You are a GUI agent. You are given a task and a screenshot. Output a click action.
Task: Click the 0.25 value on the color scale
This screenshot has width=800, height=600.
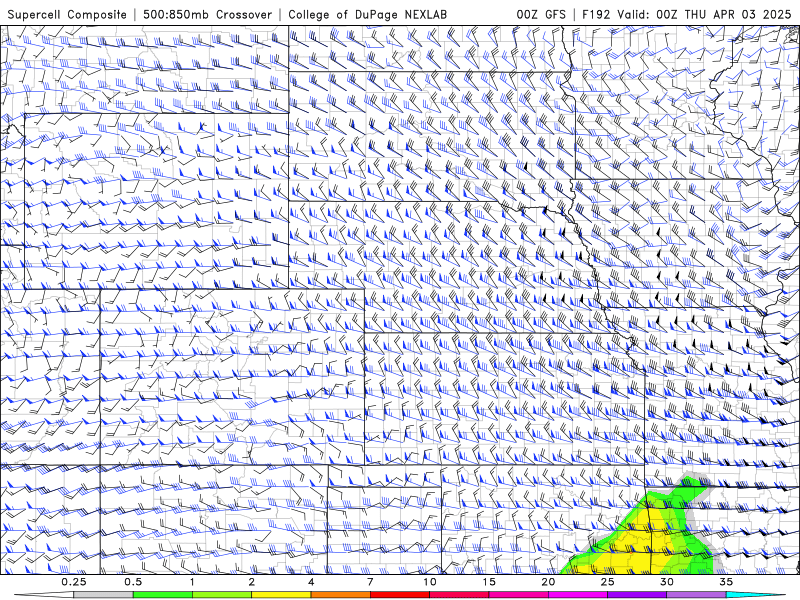pyautogui.click(x=74, y=582)
